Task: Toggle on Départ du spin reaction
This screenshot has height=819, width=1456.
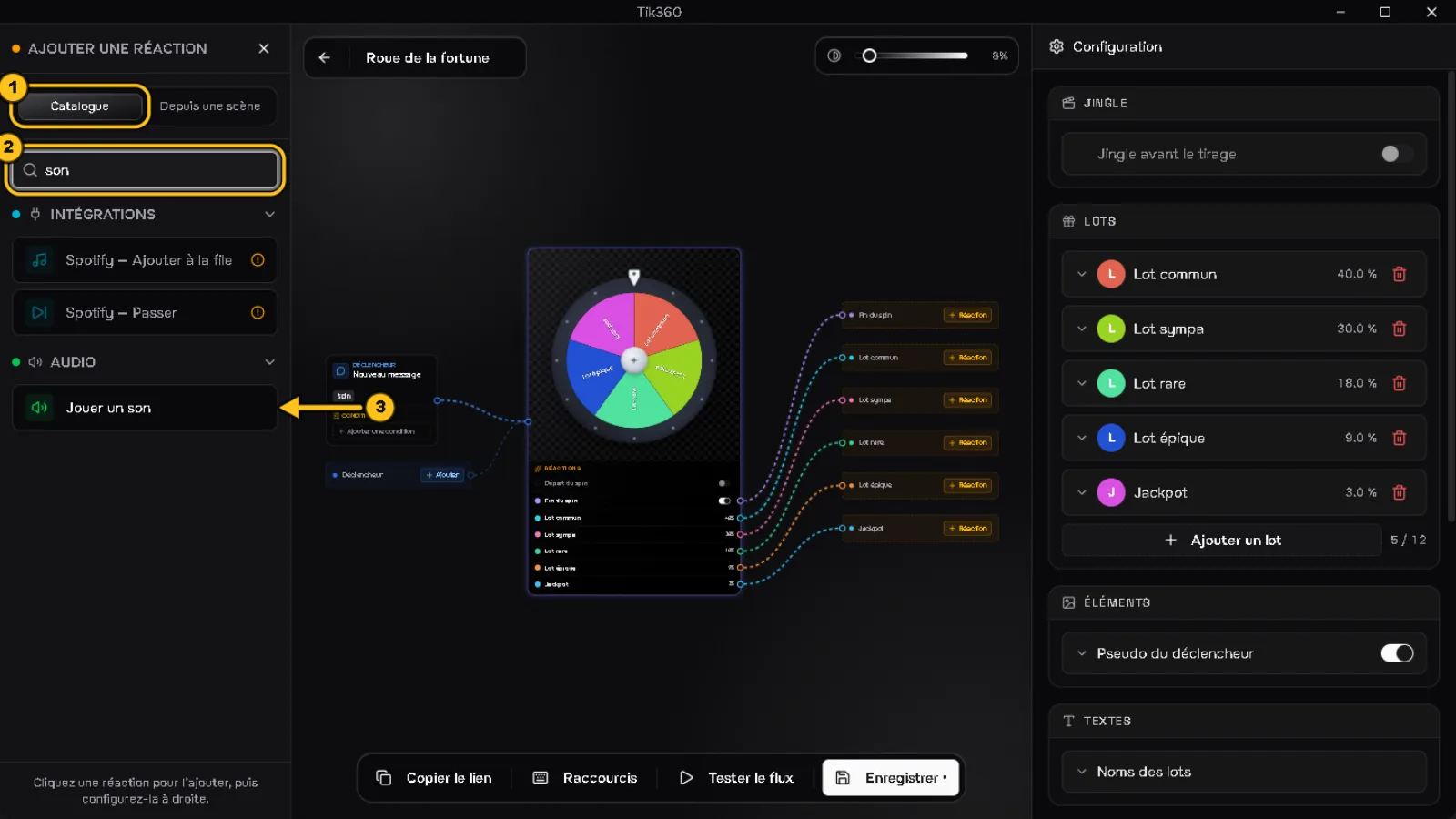Action: 724,483
